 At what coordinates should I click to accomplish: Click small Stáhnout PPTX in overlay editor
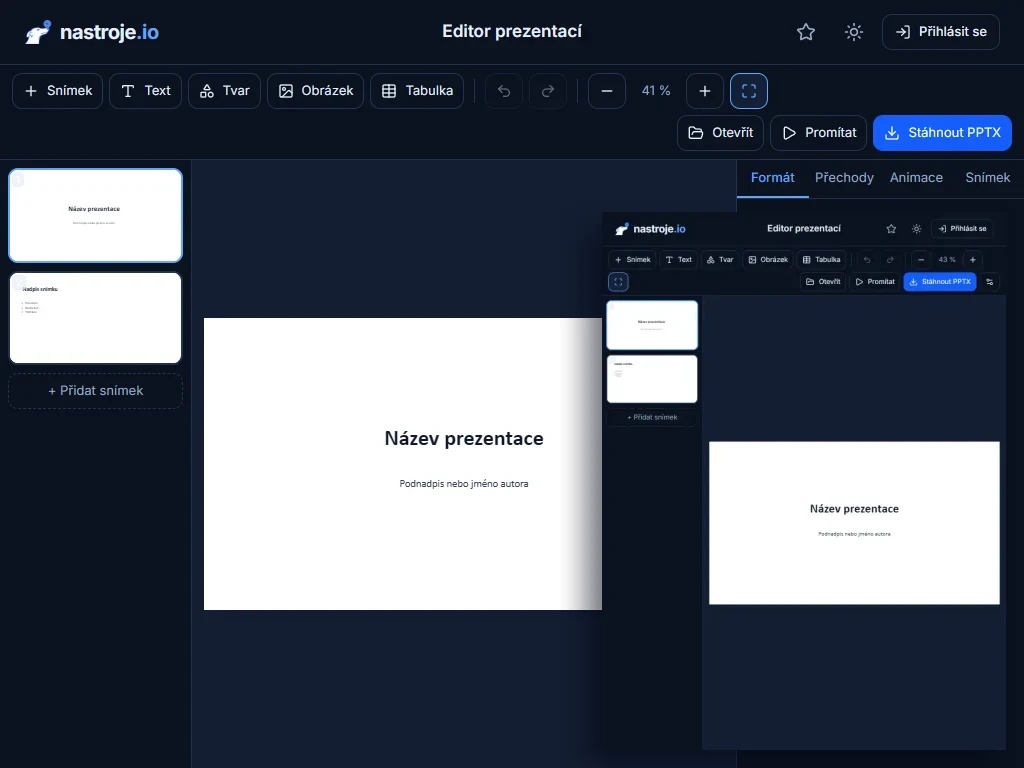pos(940,282)
